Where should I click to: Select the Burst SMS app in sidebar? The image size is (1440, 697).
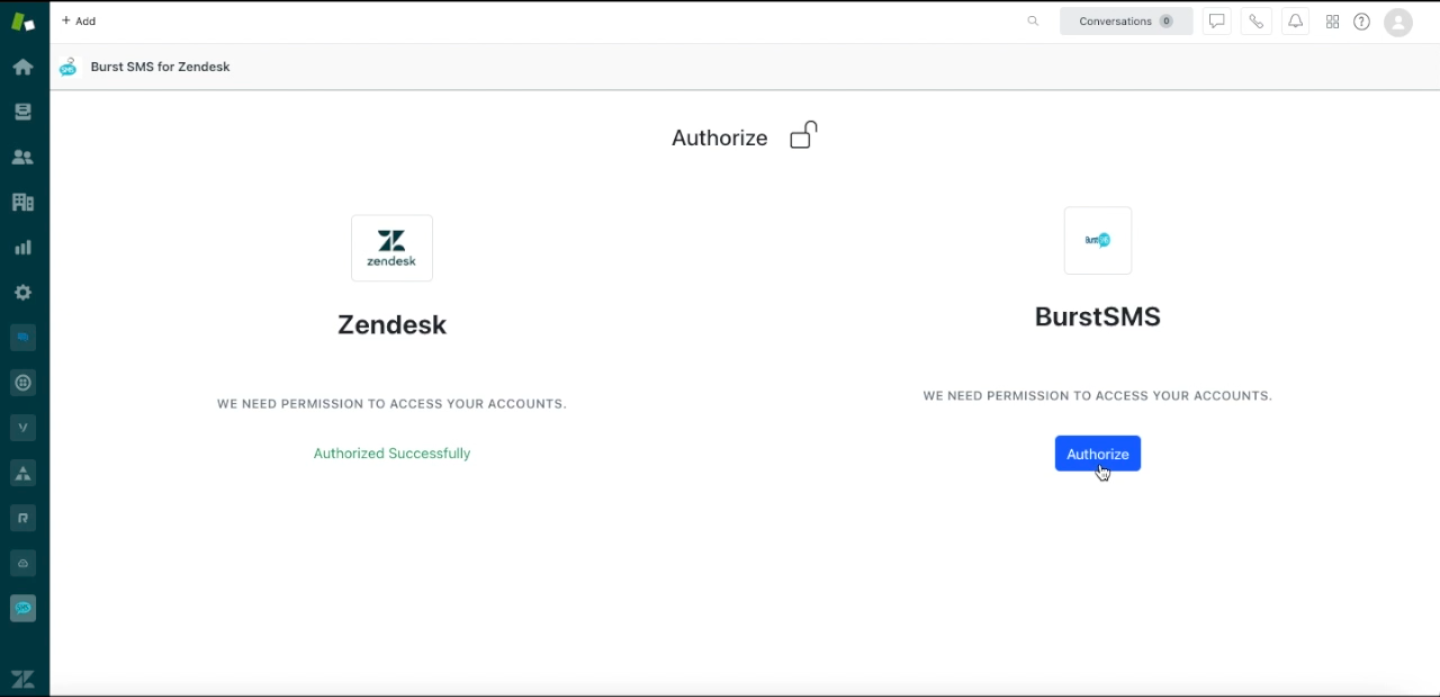(23, 608)
